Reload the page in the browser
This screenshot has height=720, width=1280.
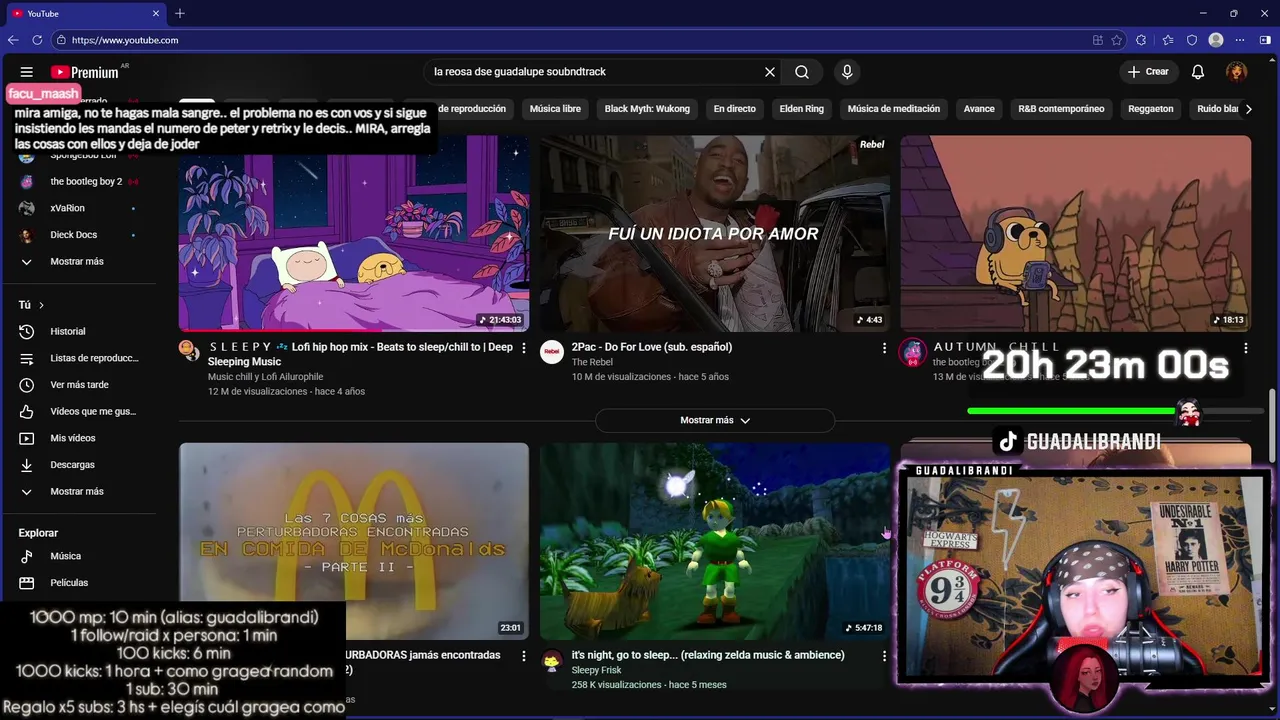pyautogui.click(x=38, y=40)
